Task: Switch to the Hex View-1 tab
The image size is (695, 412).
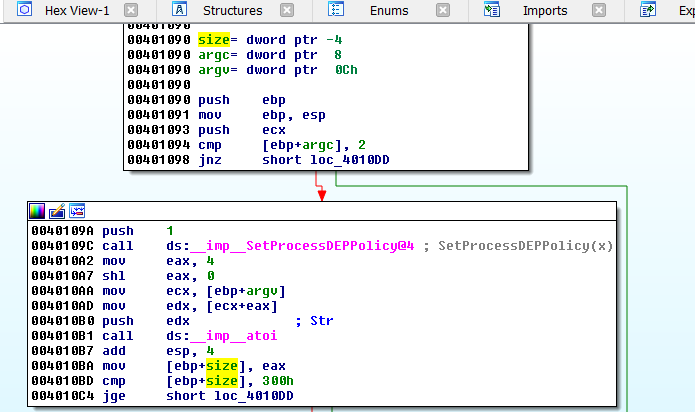Action: click(x=77, y=11)
